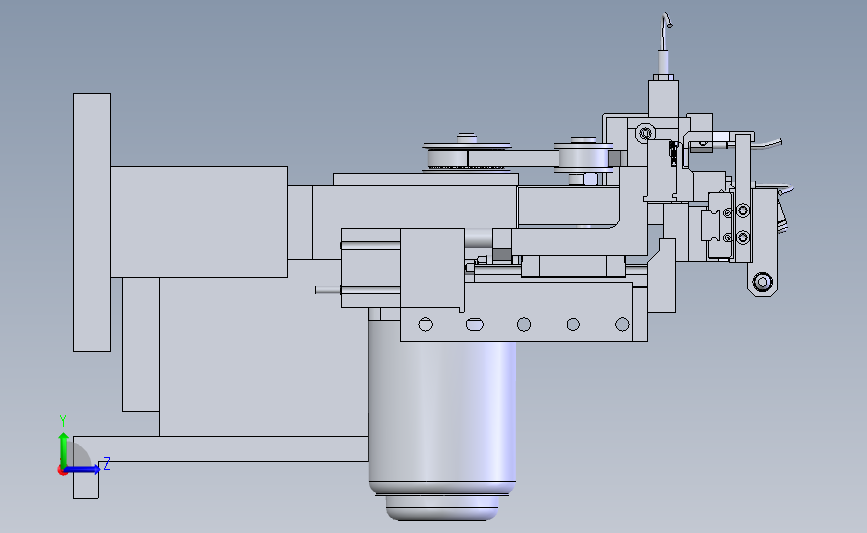
Task: Click the Y axis label
Action: 63,421
